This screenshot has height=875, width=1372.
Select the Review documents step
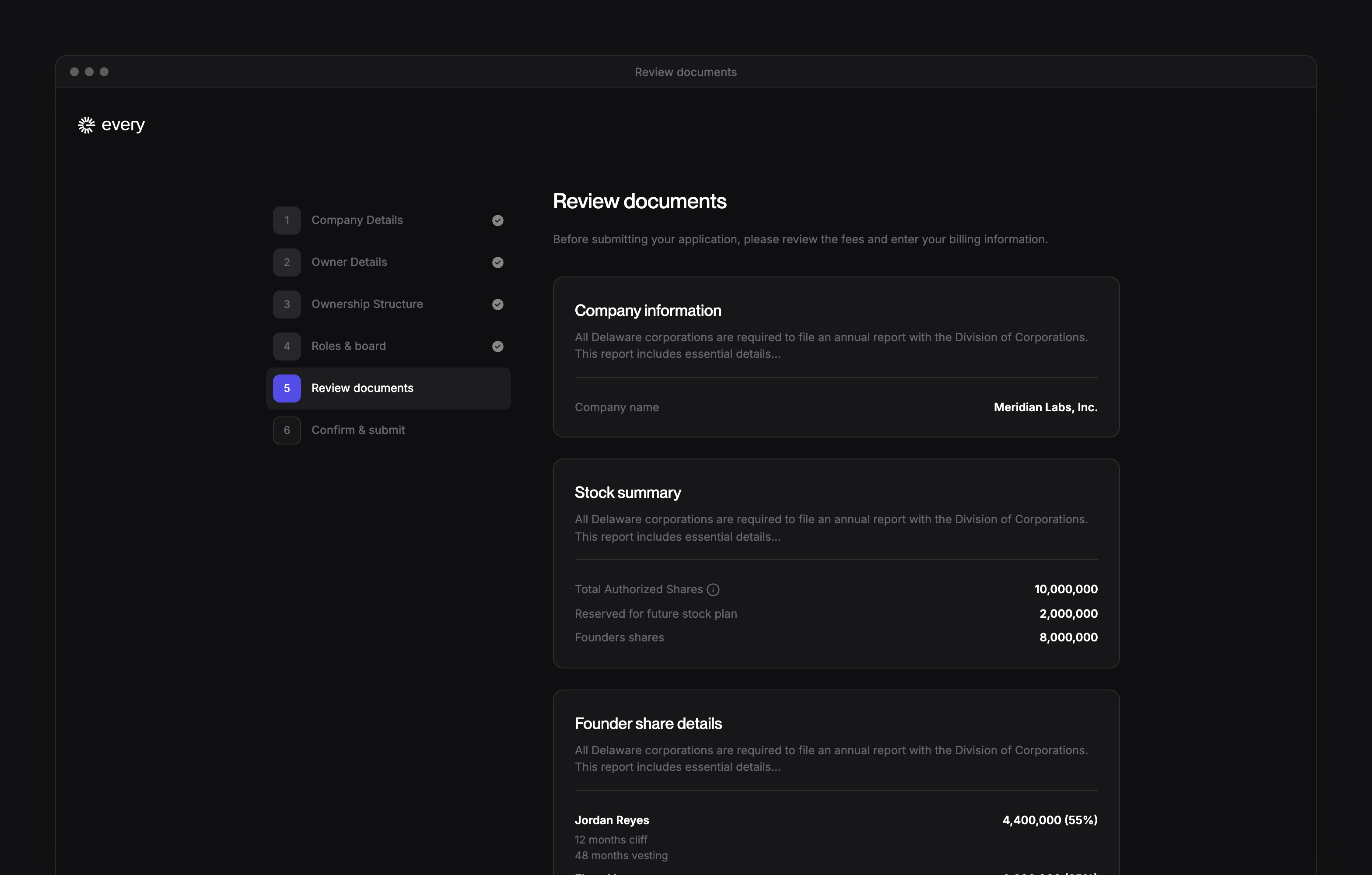(388, 388)
